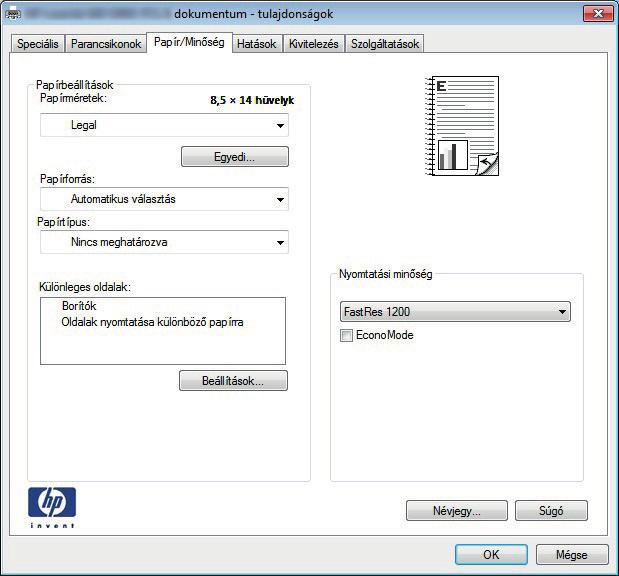Close the properties dialog window
The width and height of the screenshot is (619, 576).
click(598, 14)
